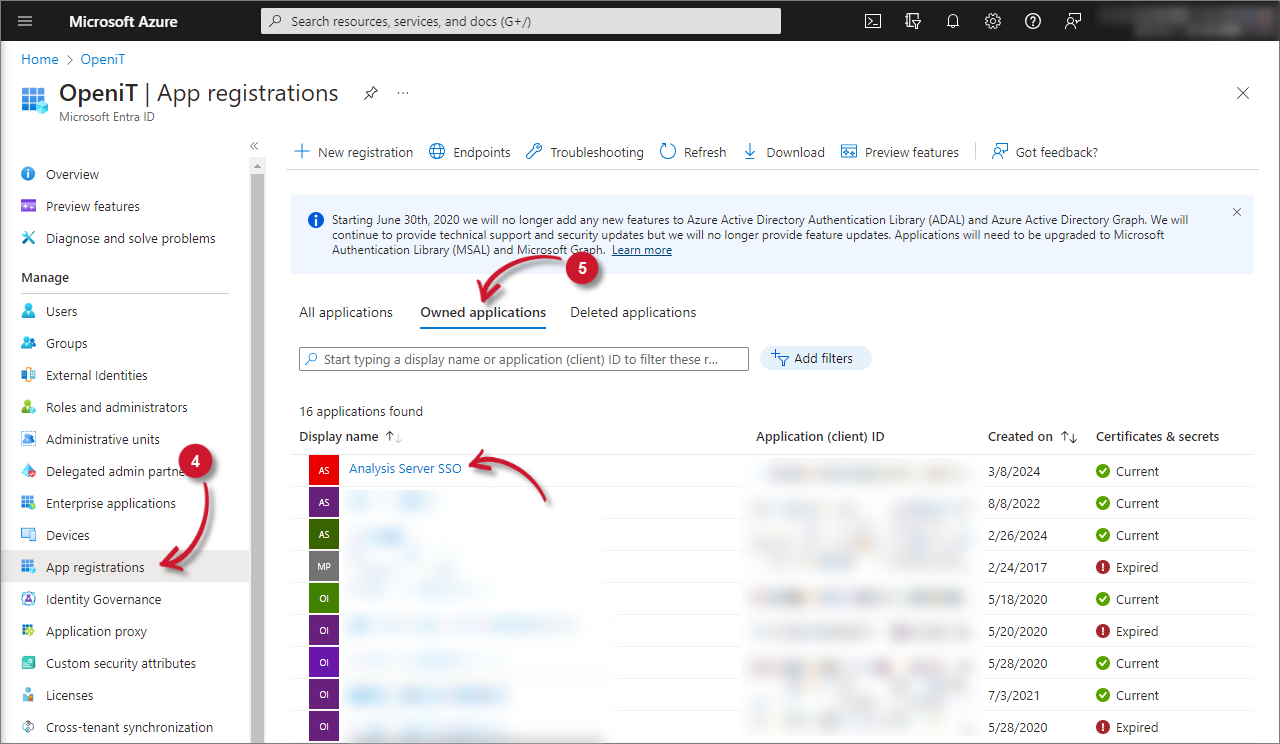Open the settings gear in top bar
This screenshot has height=744, width=1280.
coord(993,21)
